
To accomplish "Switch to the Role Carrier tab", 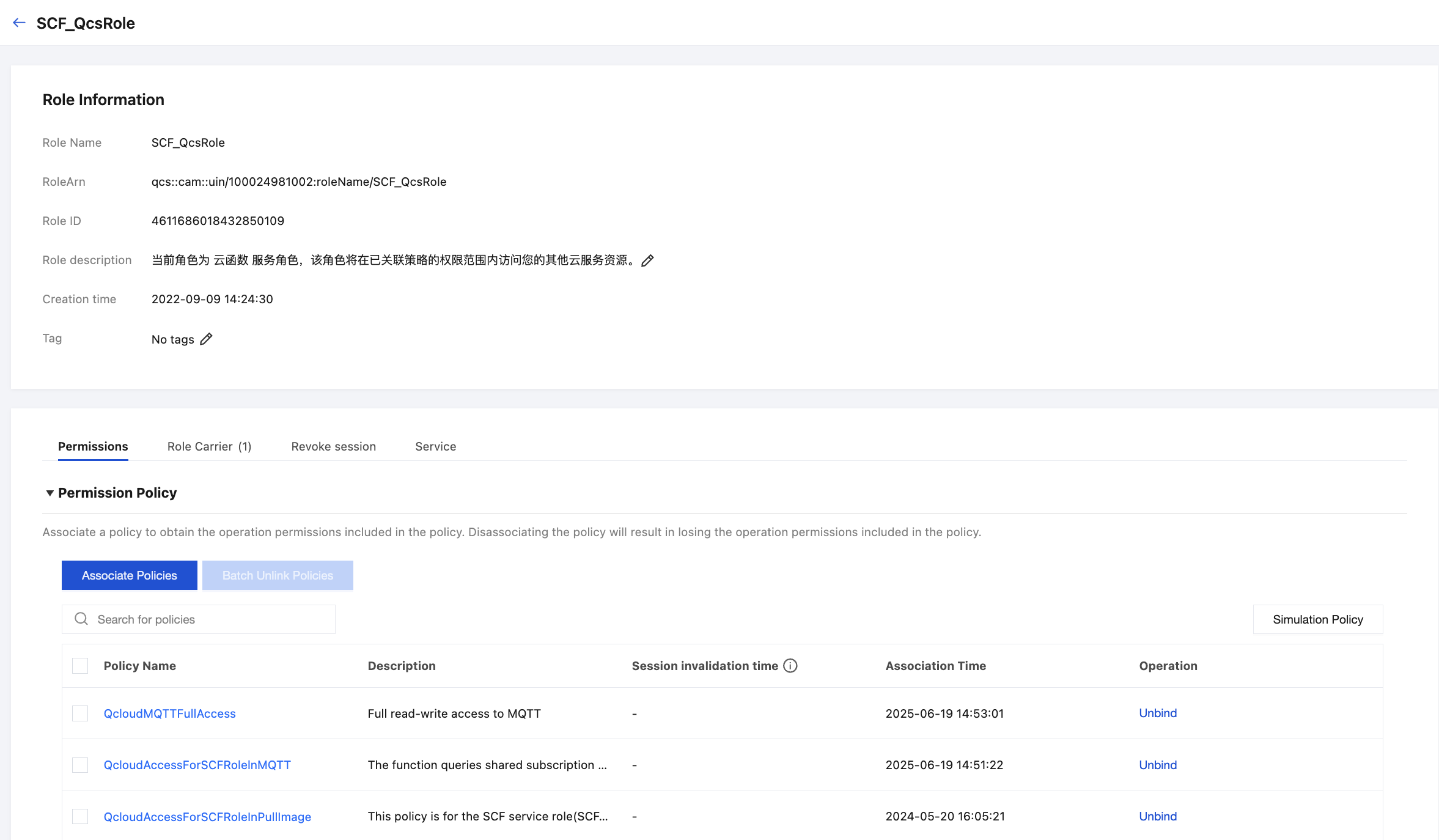I will click(x=209, y=446).
